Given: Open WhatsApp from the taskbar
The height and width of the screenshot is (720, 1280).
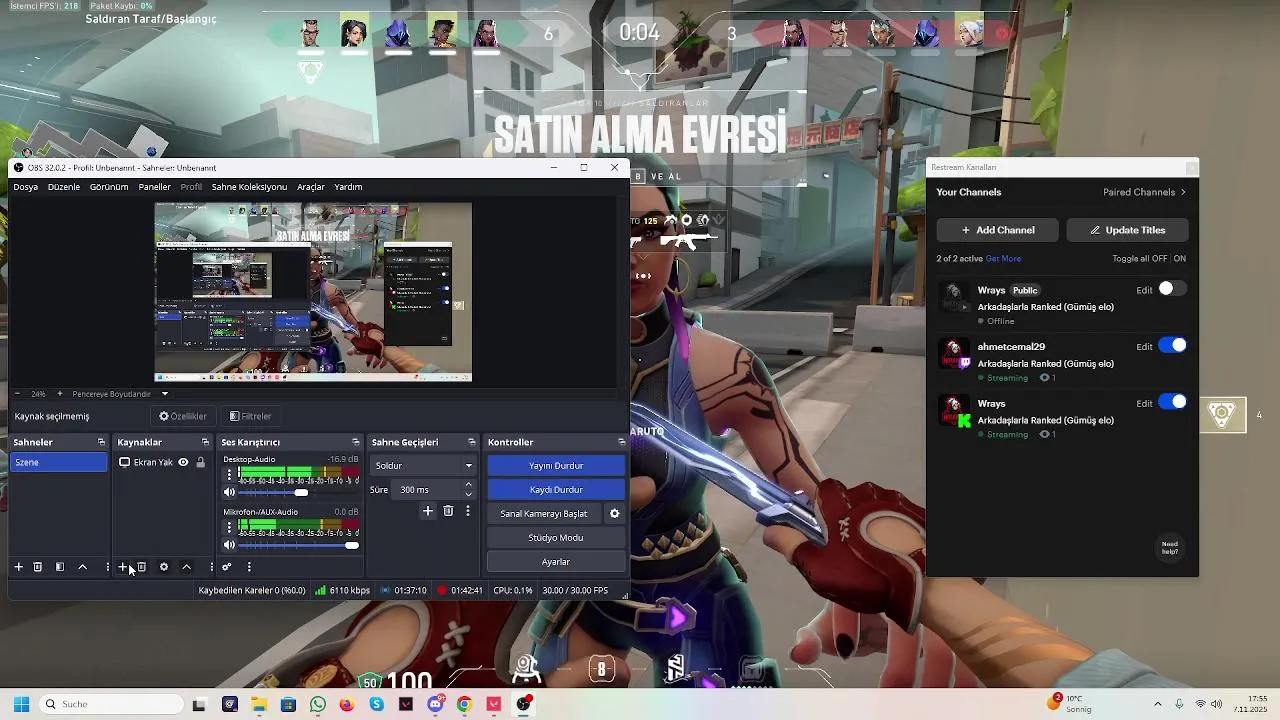Looking at the screenshot, I should (318, 704).
